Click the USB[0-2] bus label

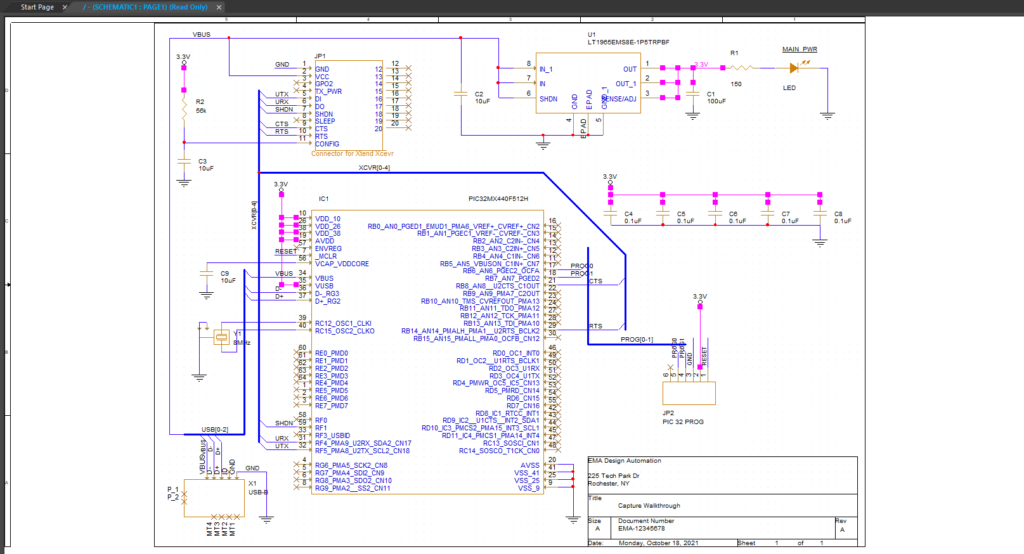(x=215, y=429)
